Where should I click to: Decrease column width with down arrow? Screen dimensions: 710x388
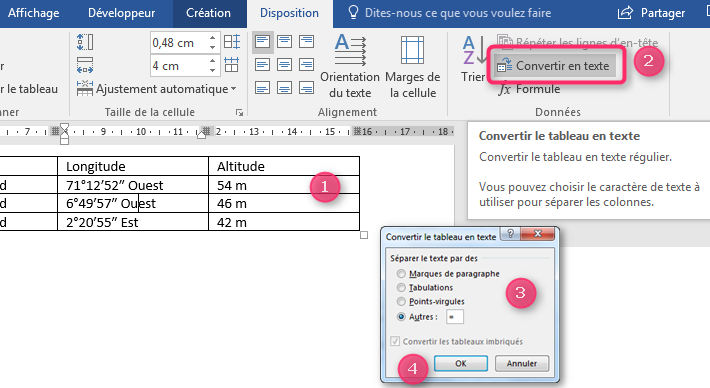coord(213,70)
